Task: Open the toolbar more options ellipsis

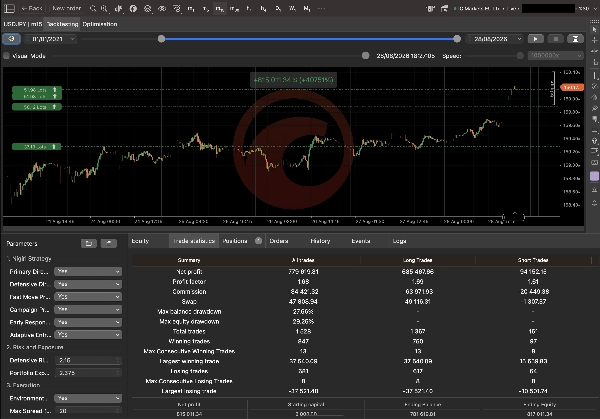Action: [321, 8]
